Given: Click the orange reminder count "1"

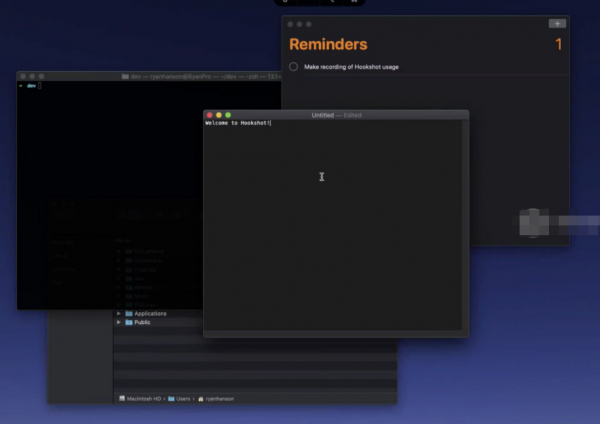Looking at the screenshot, I should point(559,44).
